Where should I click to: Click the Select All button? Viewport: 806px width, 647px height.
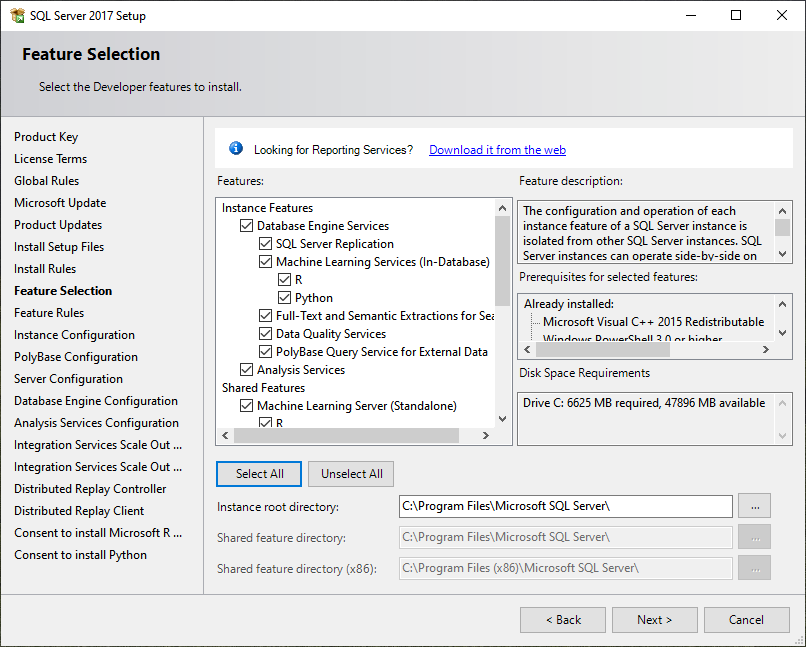[x=260, y=474]
